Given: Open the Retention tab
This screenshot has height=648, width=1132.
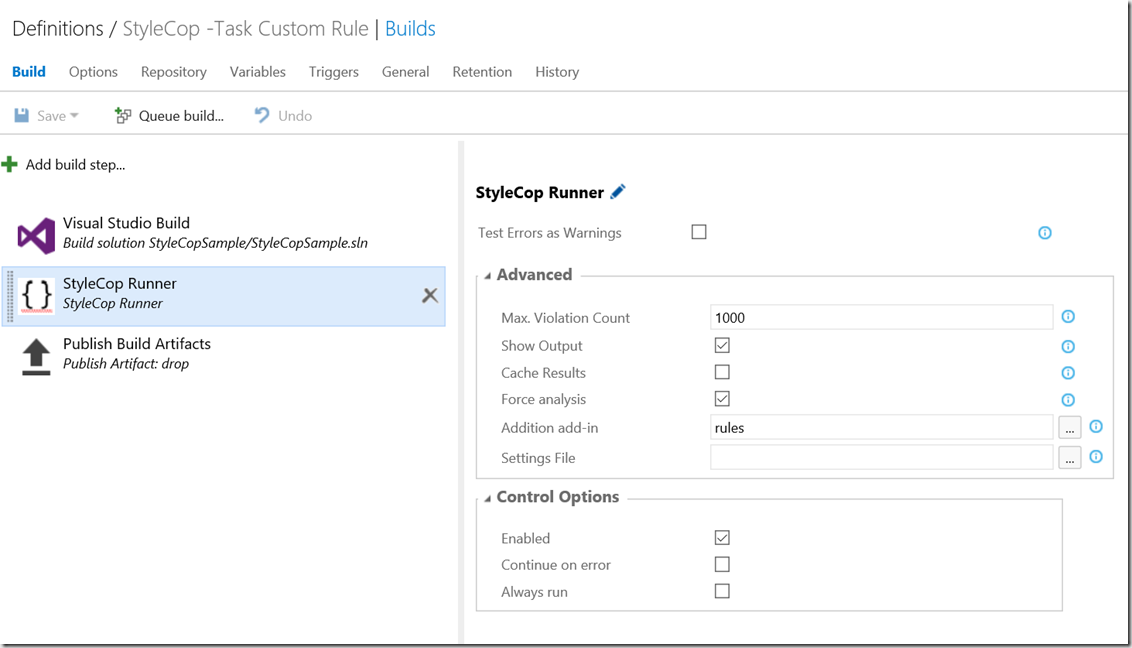Looking at the screenshot, I should coord(482,71).
